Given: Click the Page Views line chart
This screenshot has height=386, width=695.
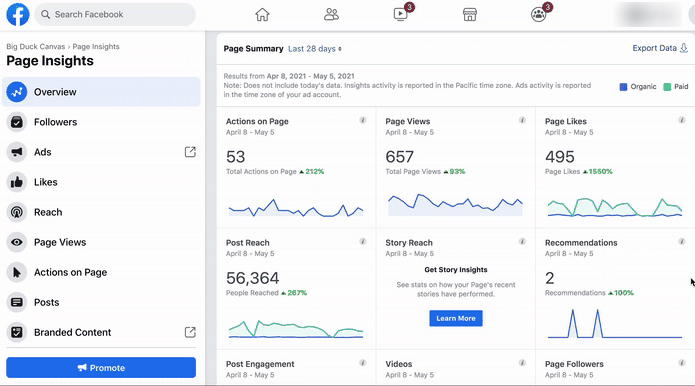Looking at the screenshot, I should [x=455, y=205].
